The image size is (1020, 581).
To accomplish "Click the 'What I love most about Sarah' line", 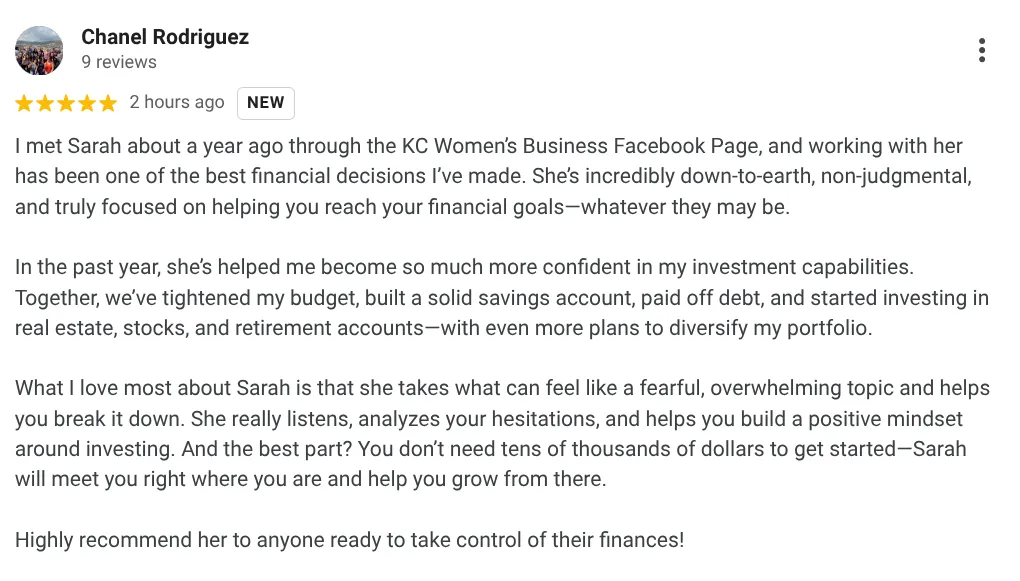I will (x=502, y=388).
